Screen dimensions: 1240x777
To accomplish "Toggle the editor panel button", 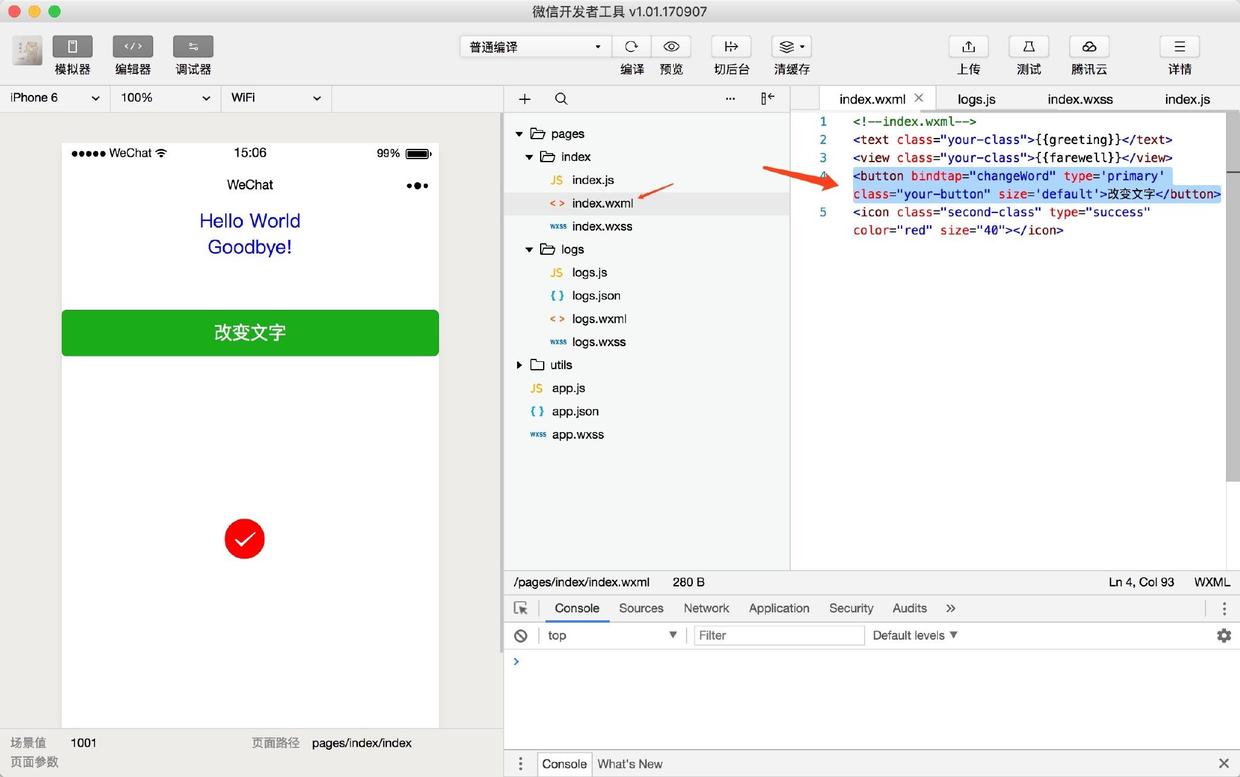I will click(x=133, y=47).
